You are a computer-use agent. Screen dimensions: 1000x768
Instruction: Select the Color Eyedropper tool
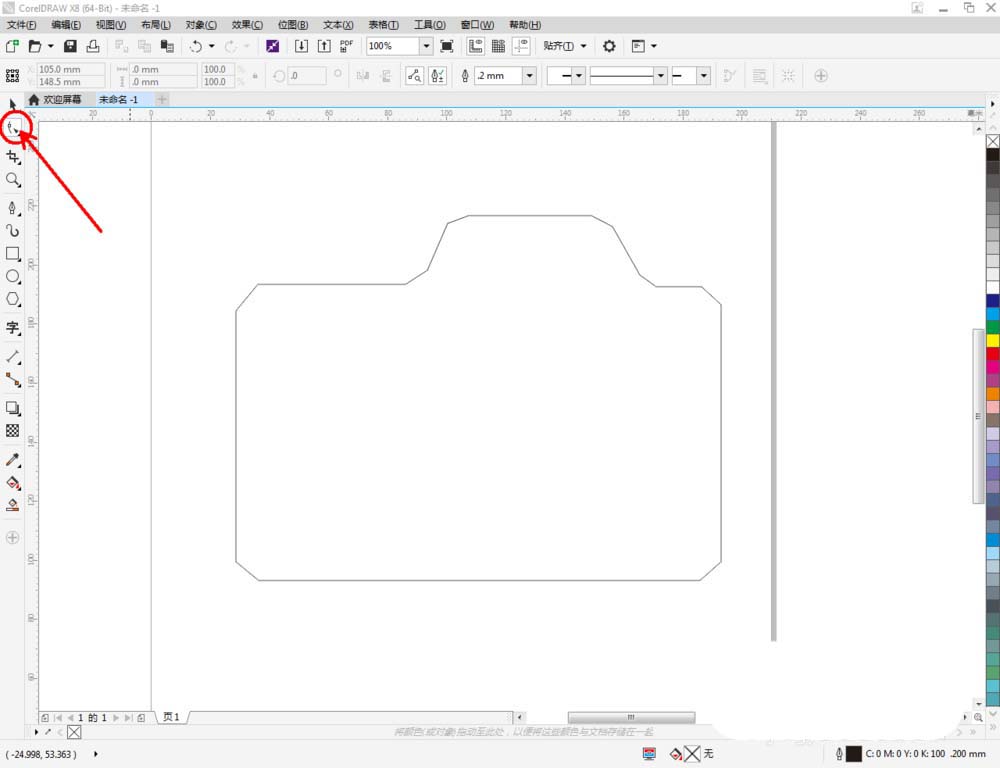[13, 460]
